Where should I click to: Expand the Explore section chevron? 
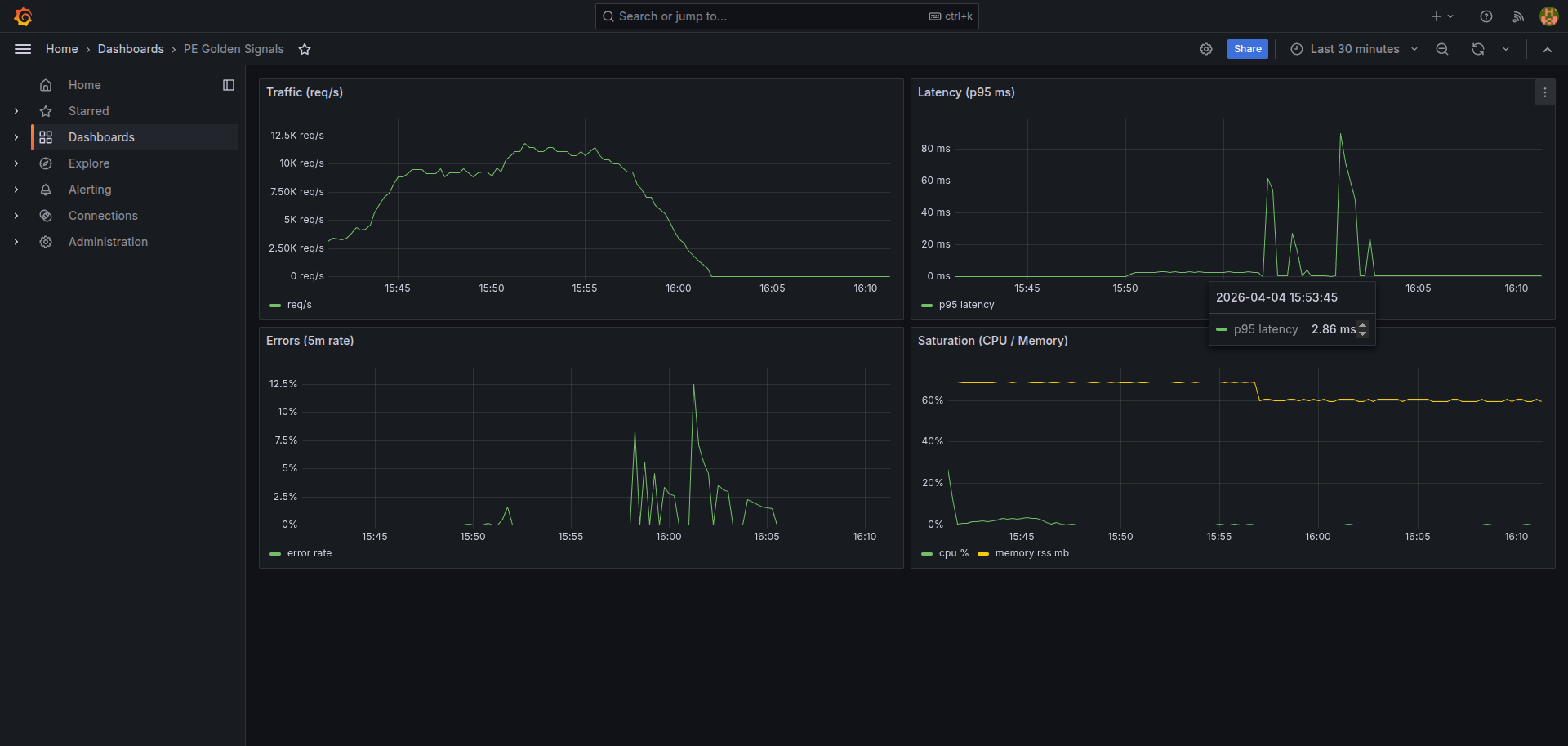16,163
